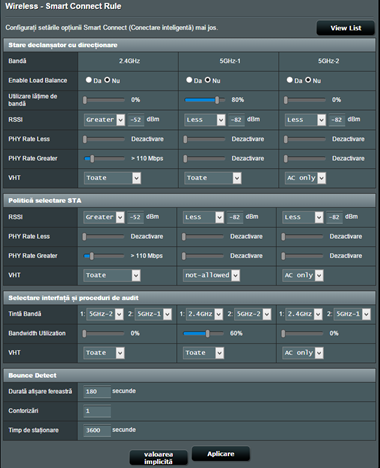Open audit VHT Toate dropdown for 2.4GHz

(x=104, y=353)
